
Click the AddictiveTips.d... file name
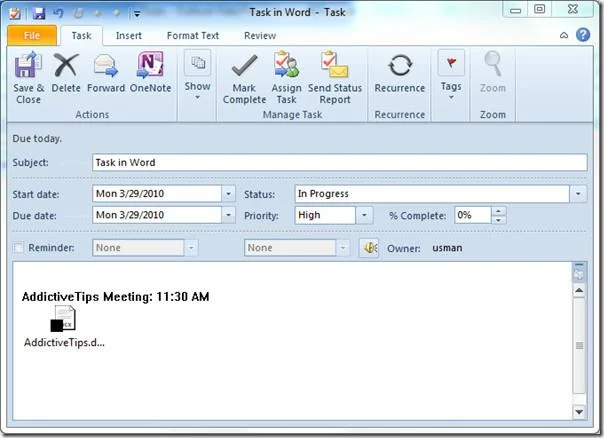point(64,342)
